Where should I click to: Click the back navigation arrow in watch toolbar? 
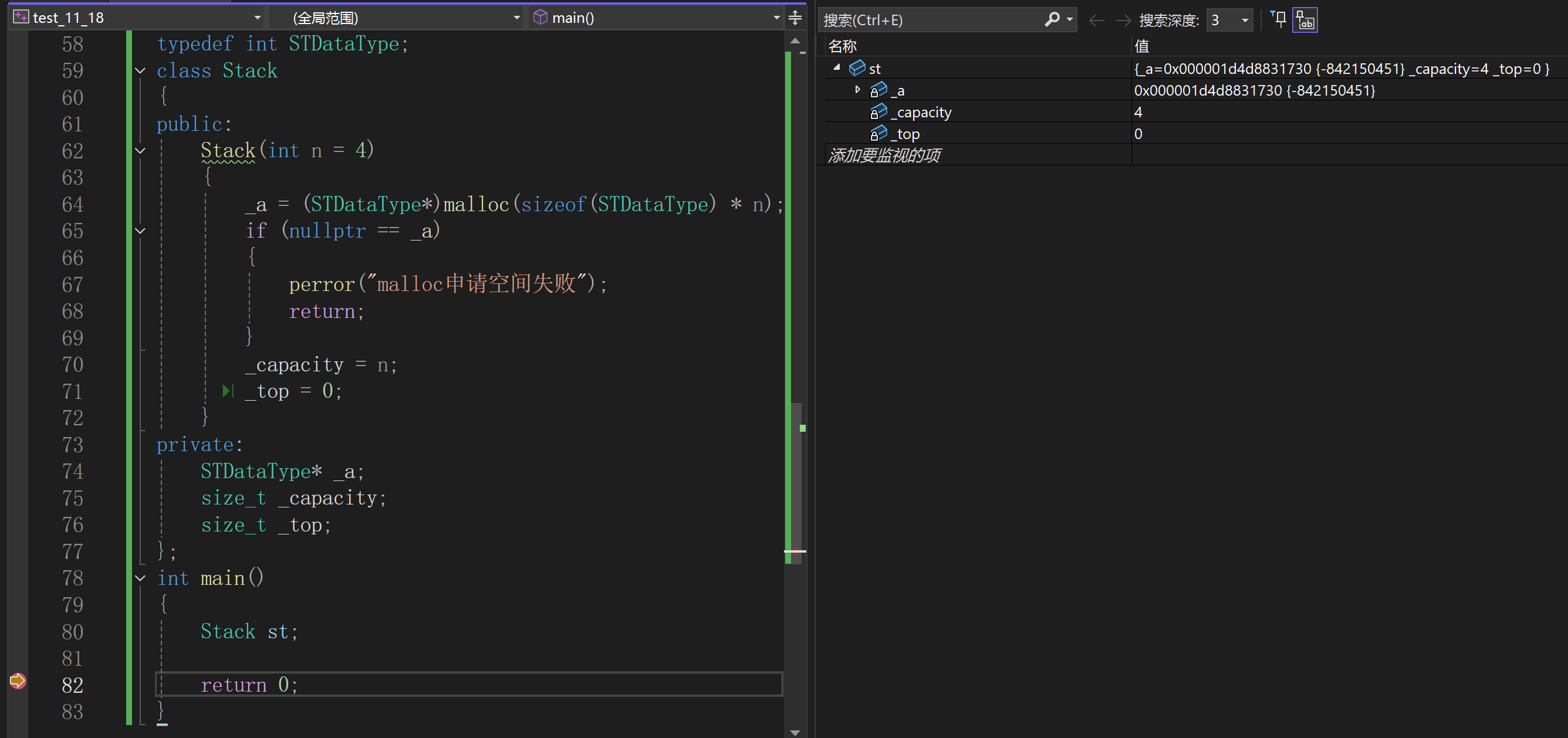click(1096, 21)
